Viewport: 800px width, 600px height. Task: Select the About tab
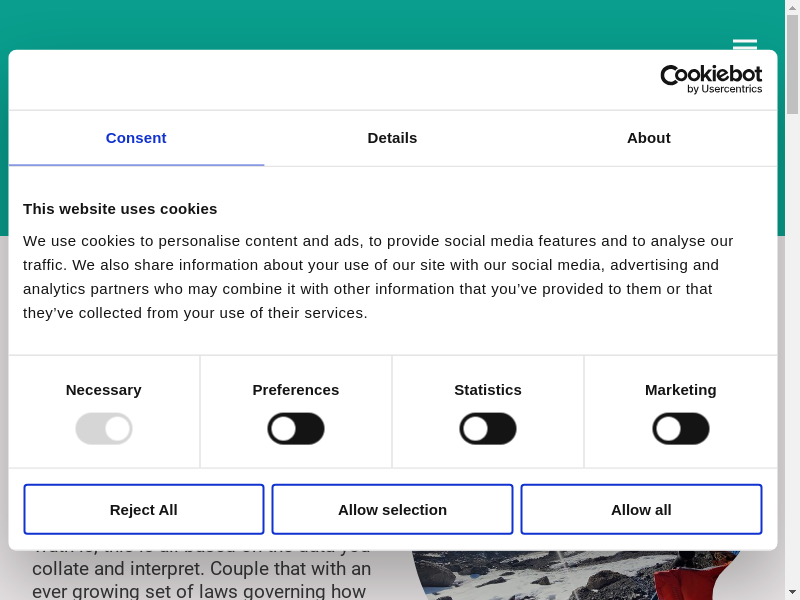click(x=648, y=138)
